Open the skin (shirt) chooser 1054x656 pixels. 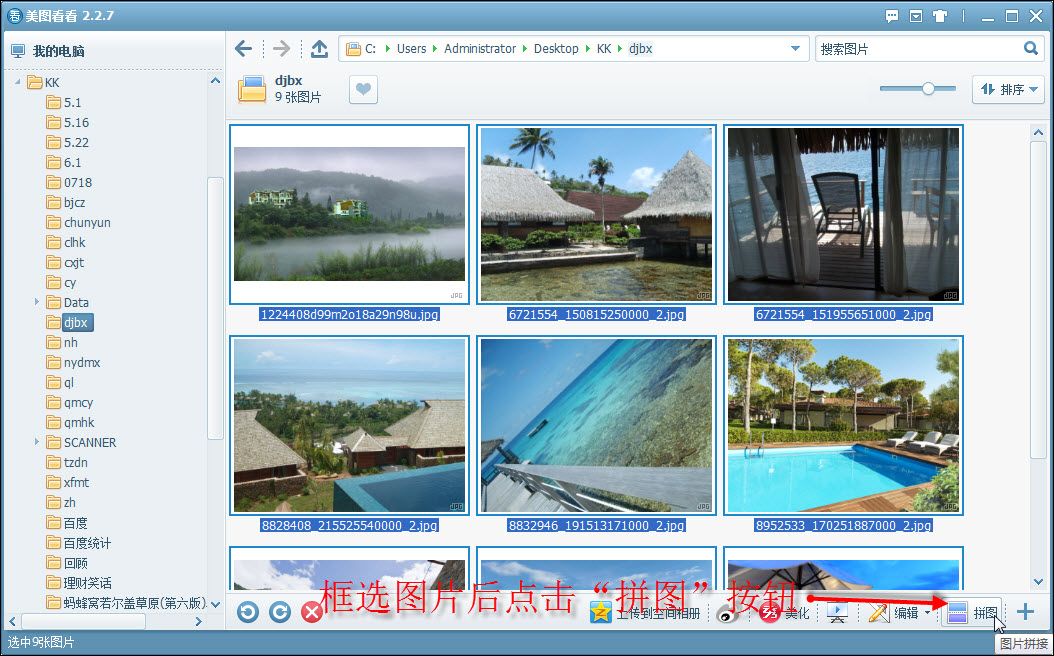coord(940,16)
